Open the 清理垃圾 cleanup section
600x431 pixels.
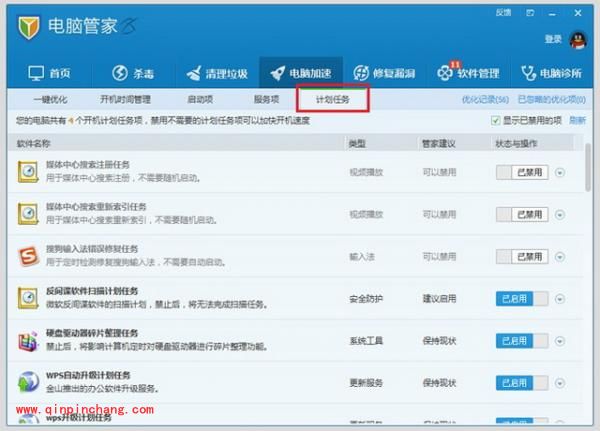[217, 73]
